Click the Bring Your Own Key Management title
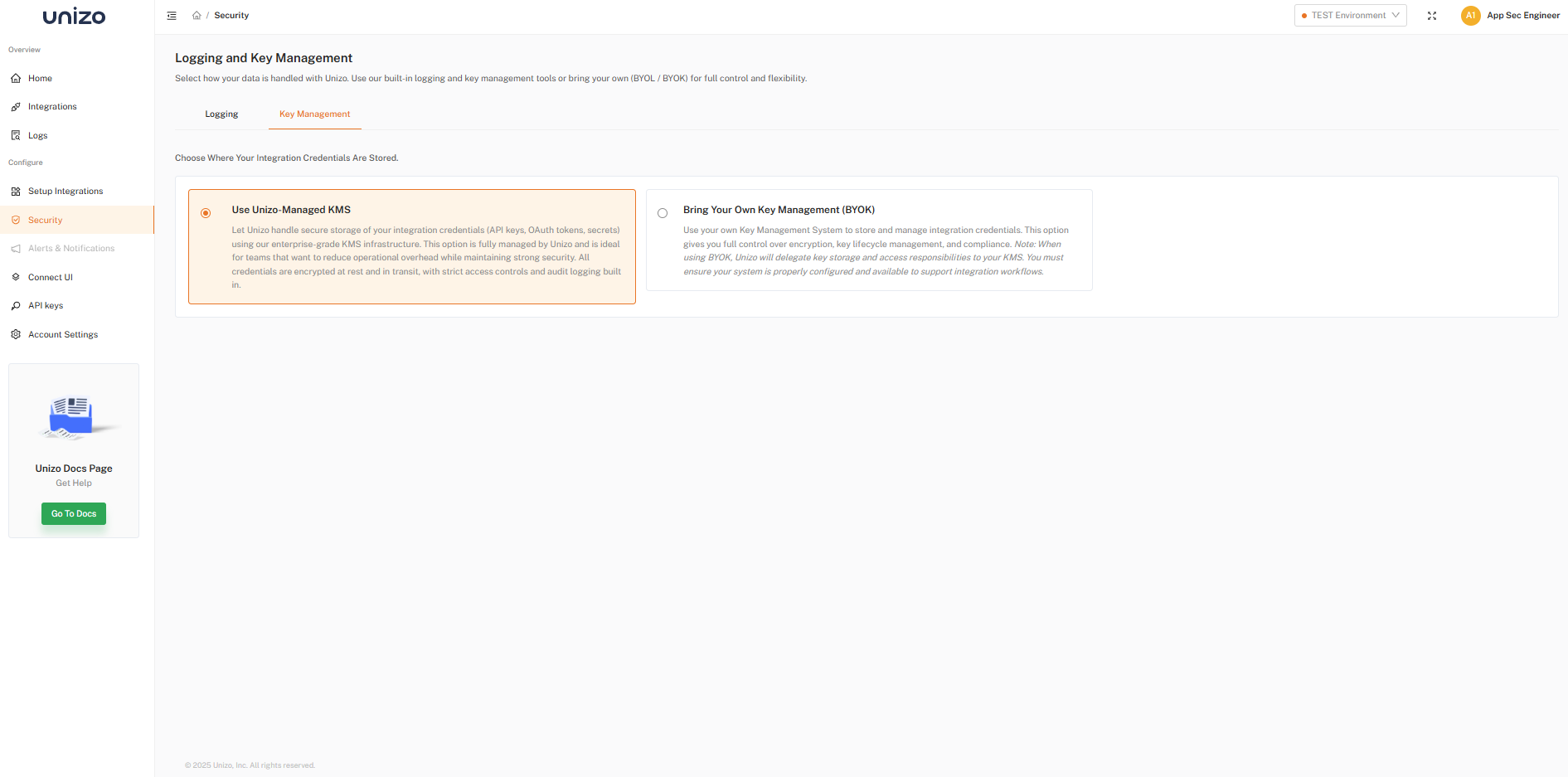Image resolution: width=1568 pixels, height=777 pixels. [x=779, y=210]
